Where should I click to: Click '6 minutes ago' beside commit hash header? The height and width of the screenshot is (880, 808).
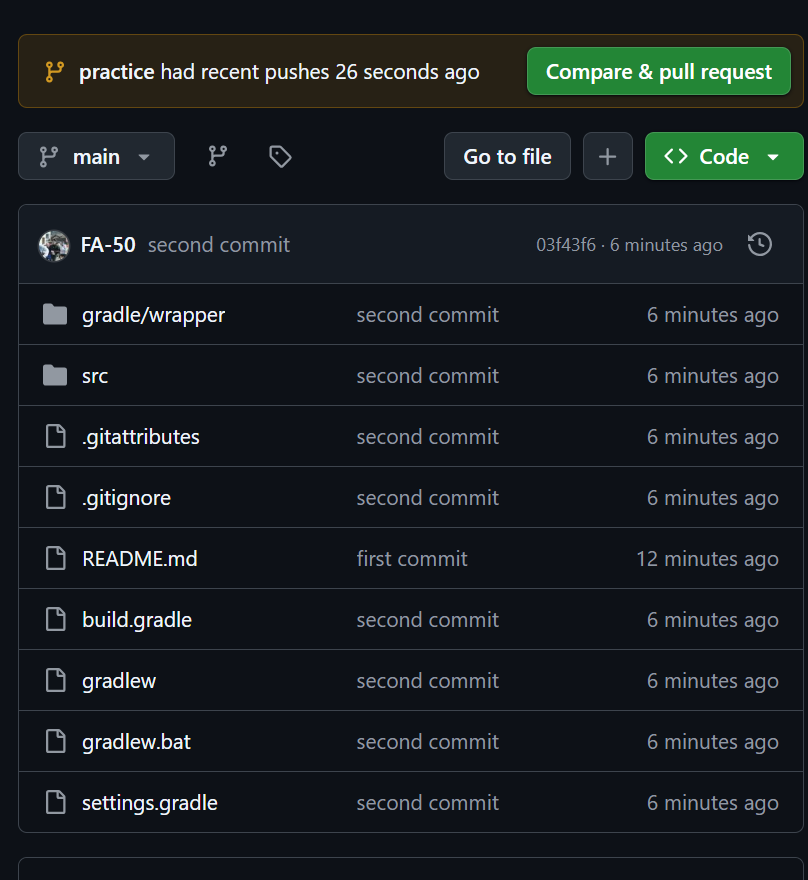666,245
